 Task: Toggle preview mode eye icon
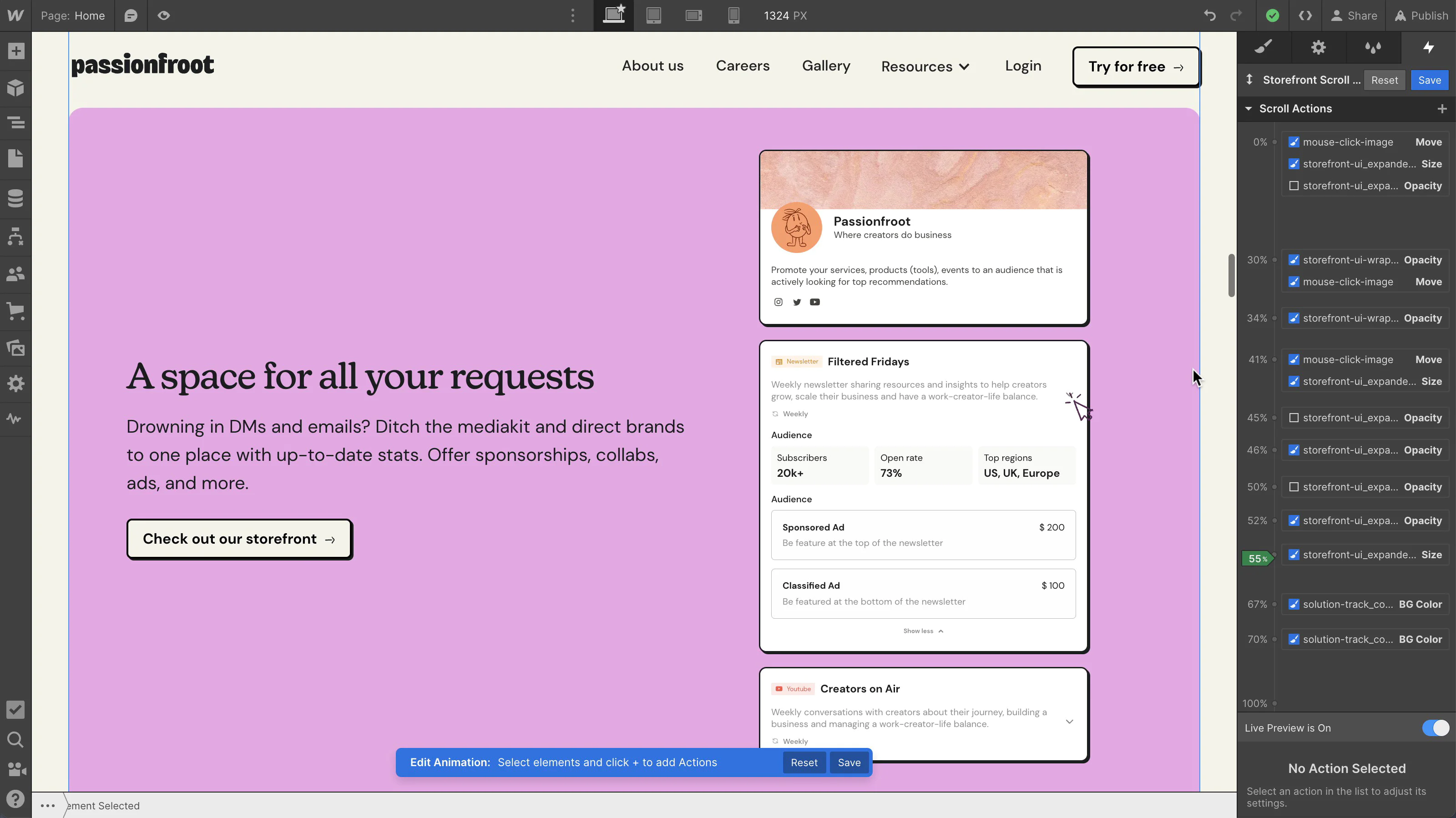coord(164,16)
